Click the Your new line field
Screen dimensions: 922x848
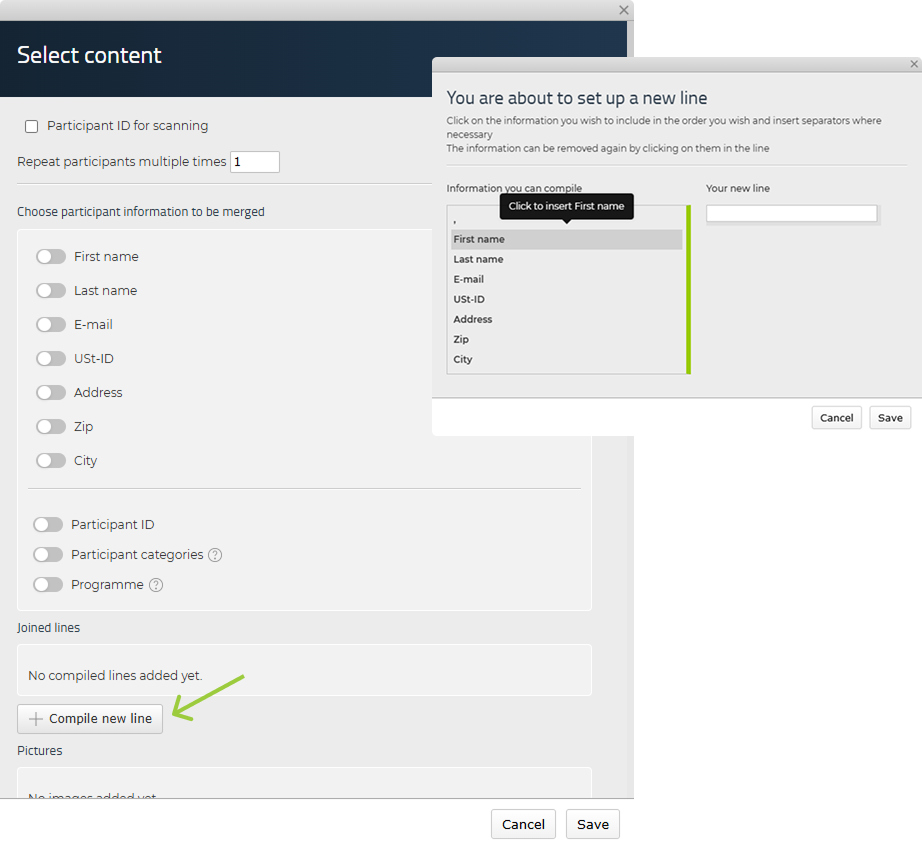791,214
